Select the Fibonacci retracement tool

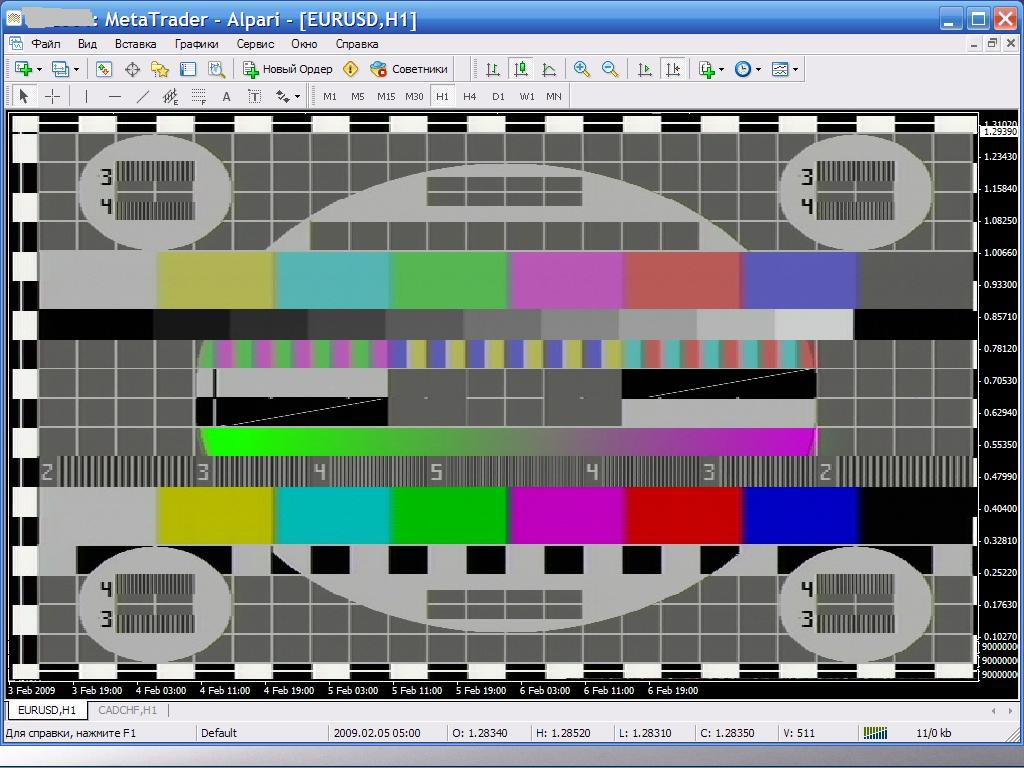(x=199, y=97)
